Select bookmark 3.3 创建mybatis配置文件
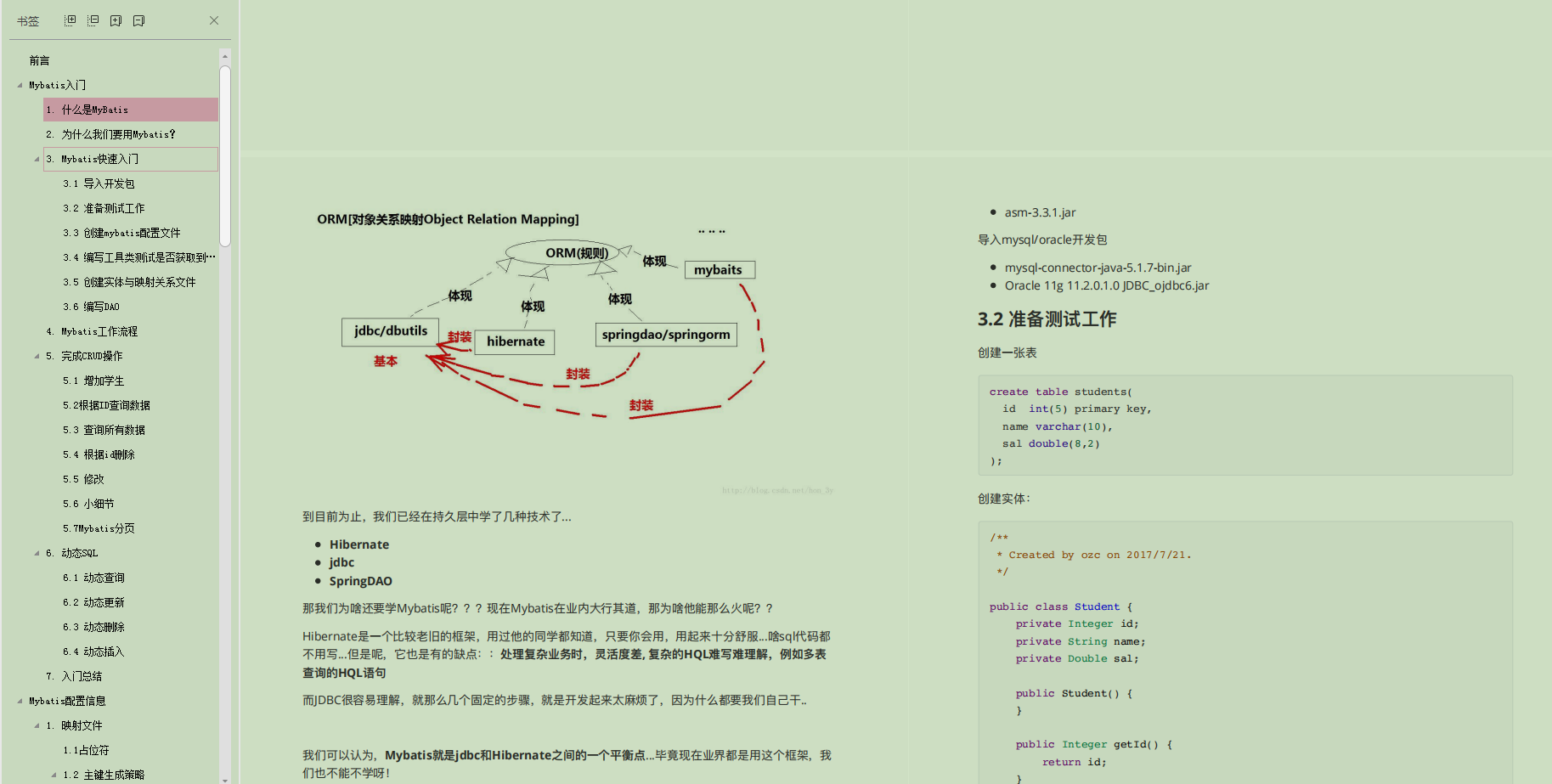The width and height of the screenshot is (1552, 784). pos(121,233)
